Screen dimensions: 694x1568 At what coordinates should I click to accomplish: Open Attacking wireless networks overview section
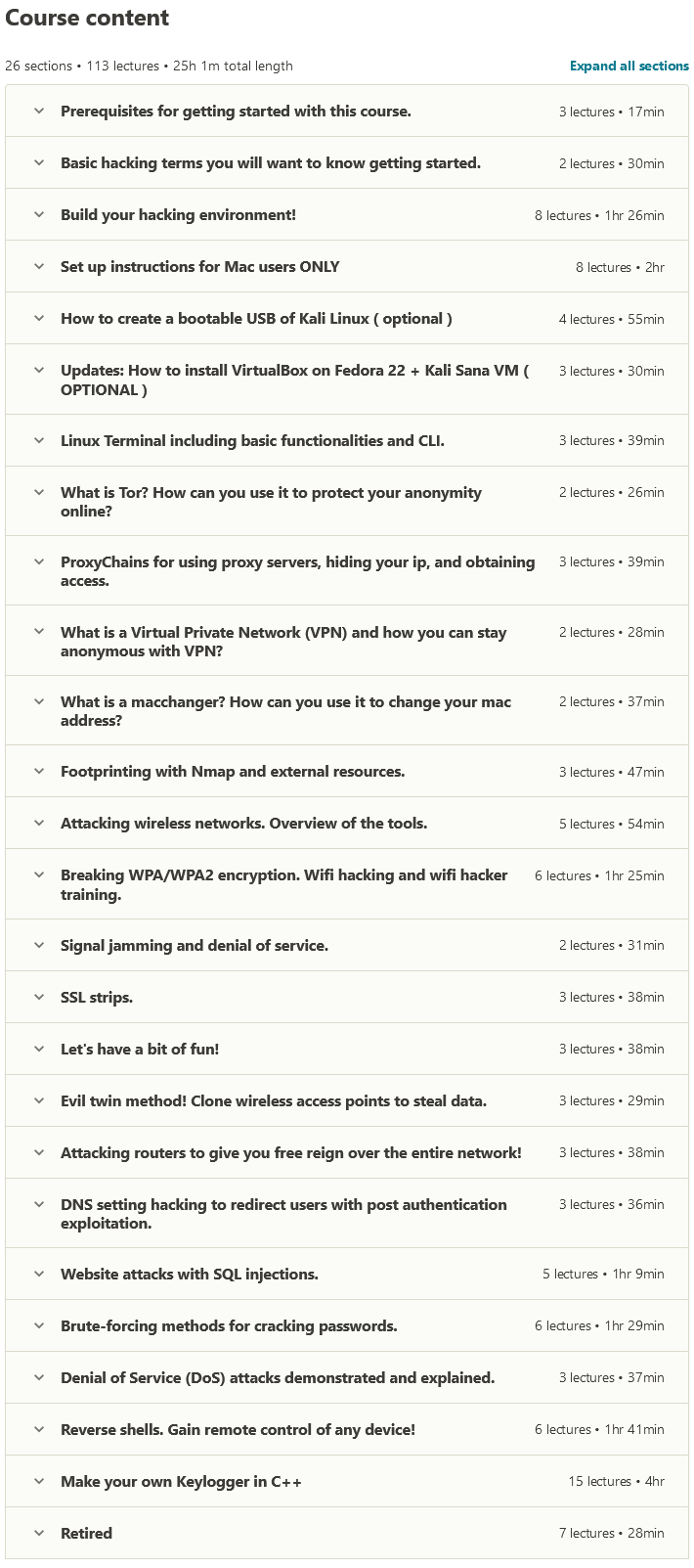(x=244, y=823)
